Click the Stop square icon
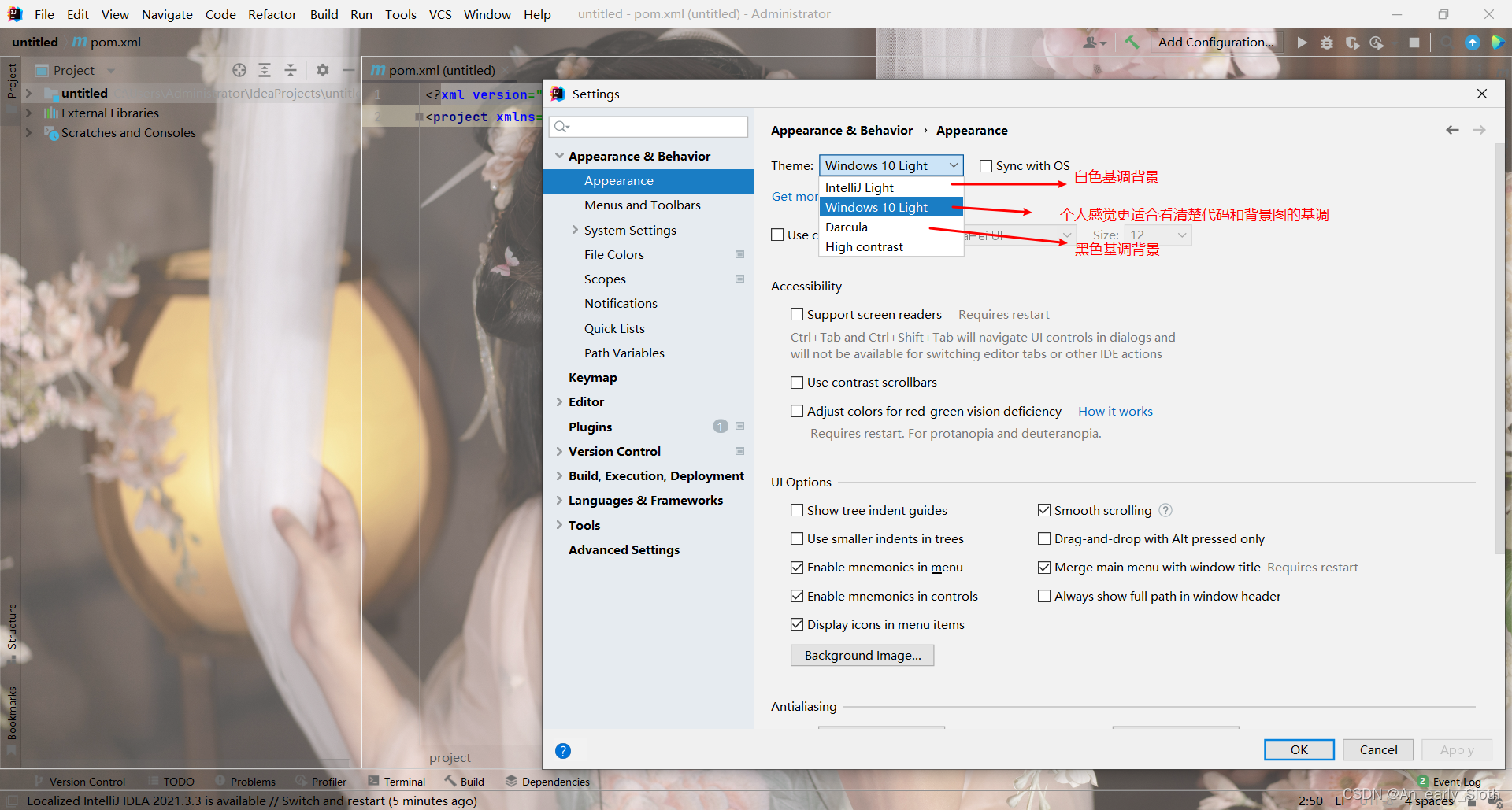1512x810 pixels. click(1414, 43)
